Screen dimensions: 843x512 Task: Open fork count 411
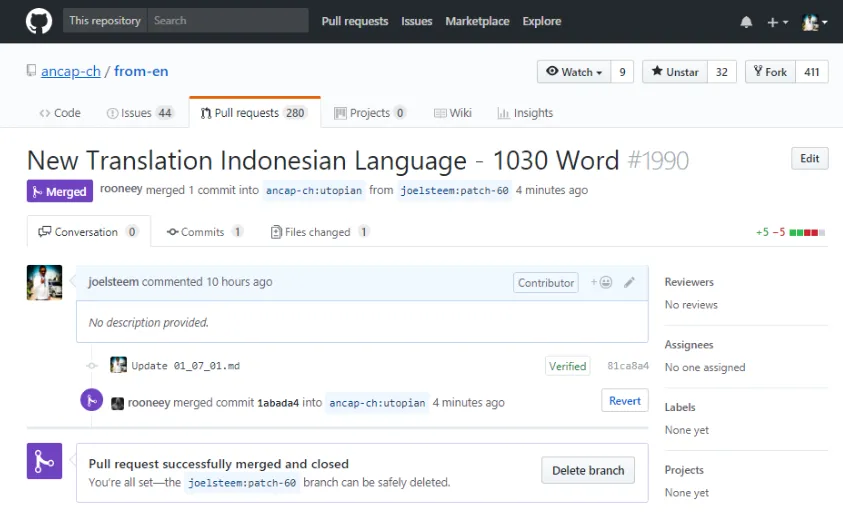[811, 72]
